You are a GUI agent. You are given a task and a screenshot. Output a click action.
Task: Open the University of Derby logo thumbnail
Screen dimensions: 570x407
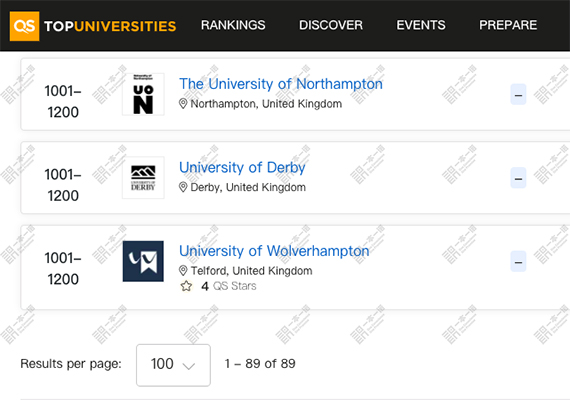pos(143,178)
